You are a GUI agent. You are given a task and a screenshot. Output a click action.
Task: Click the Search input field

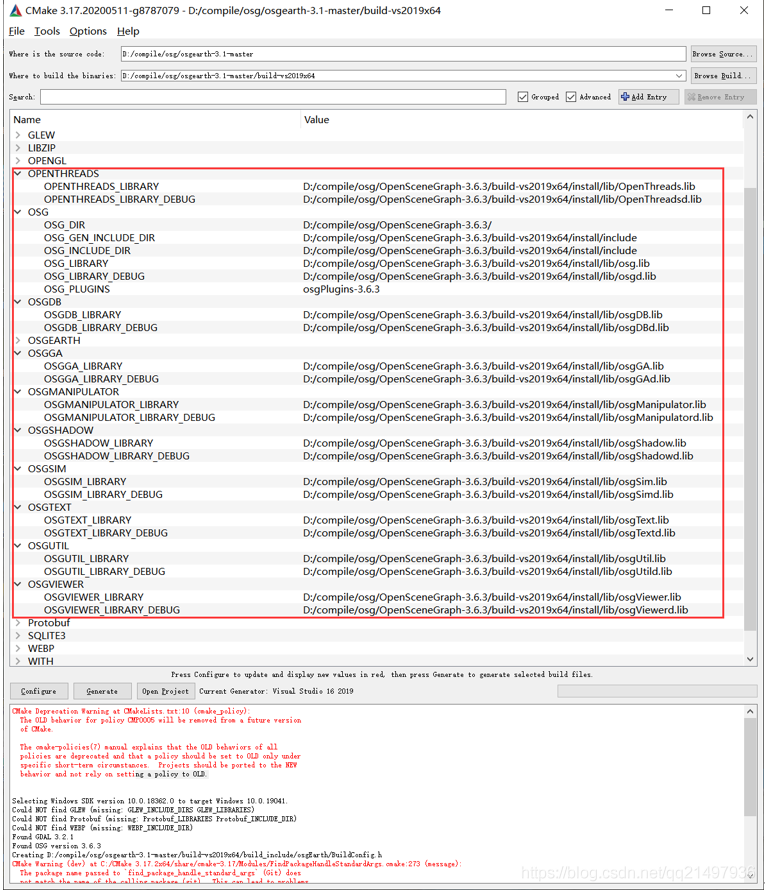(x=273, y=97)
